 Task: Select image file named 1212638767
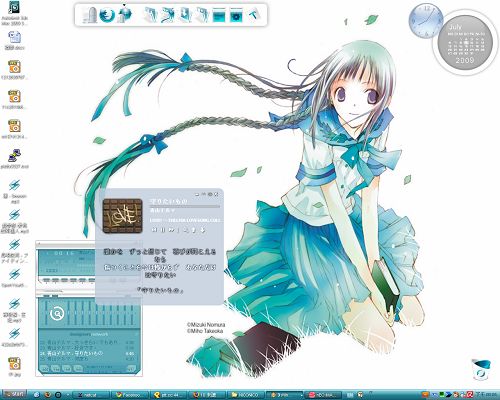pos(14,70)
